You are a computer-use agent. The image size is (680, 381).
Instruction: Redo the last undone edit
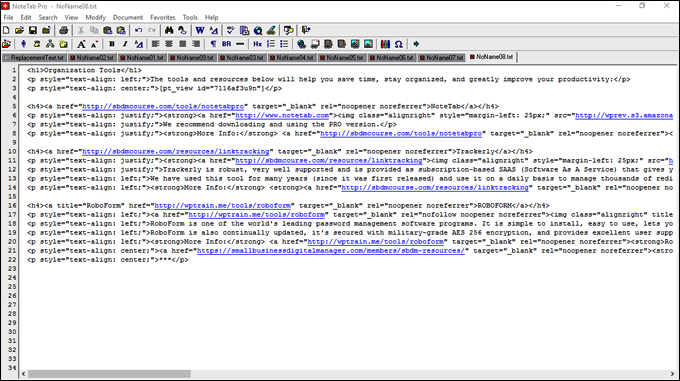152,30
